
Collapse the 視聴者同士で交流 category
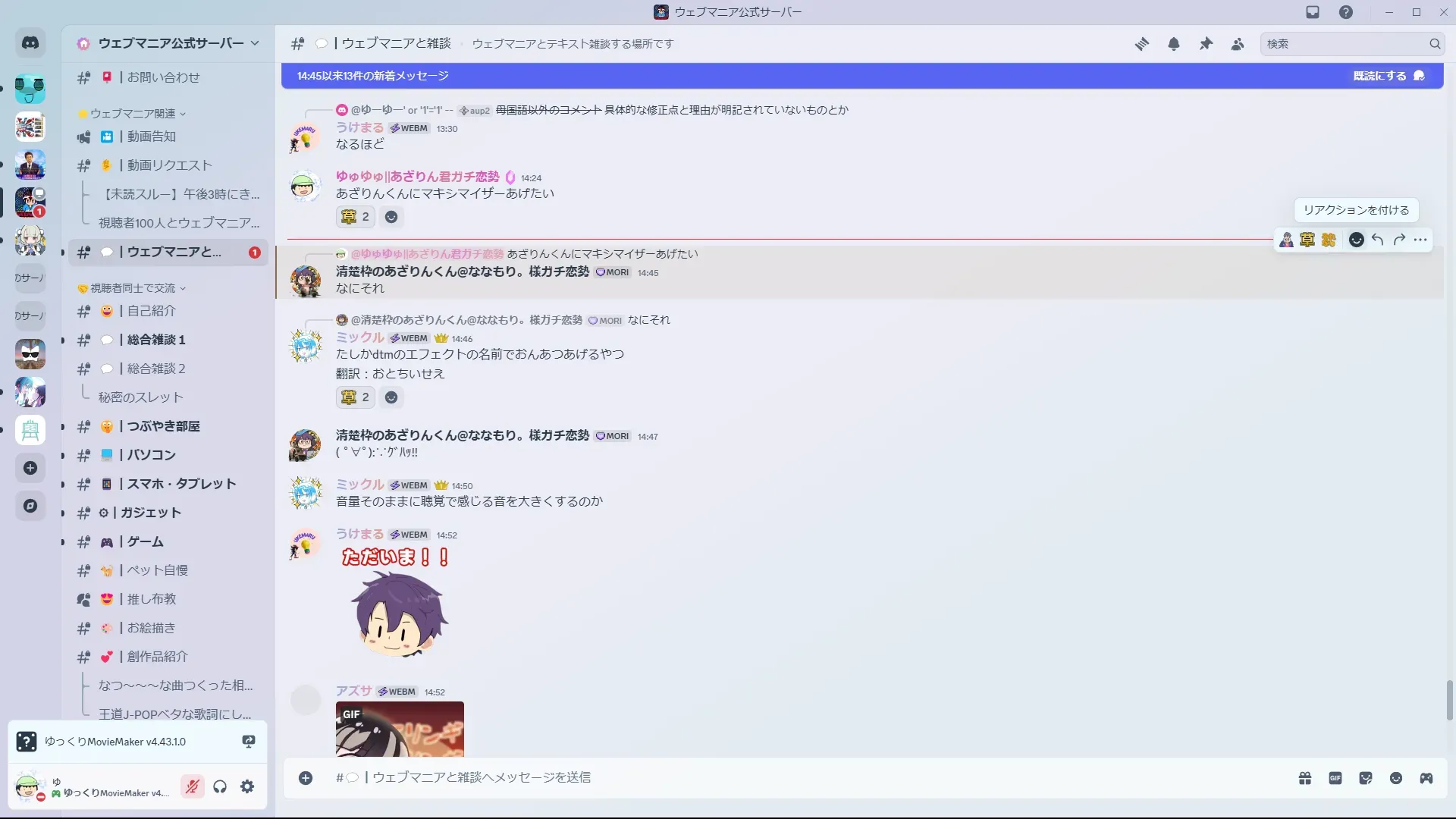pyautogui.click(x=133, y=288)
